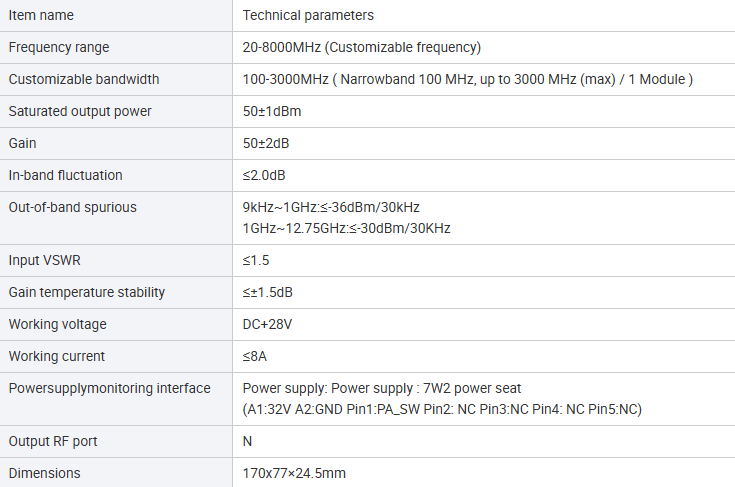735x487 pixels.
Task: Select the 9kHz~1GHz spurious spec line
Action: click(331, 207)
